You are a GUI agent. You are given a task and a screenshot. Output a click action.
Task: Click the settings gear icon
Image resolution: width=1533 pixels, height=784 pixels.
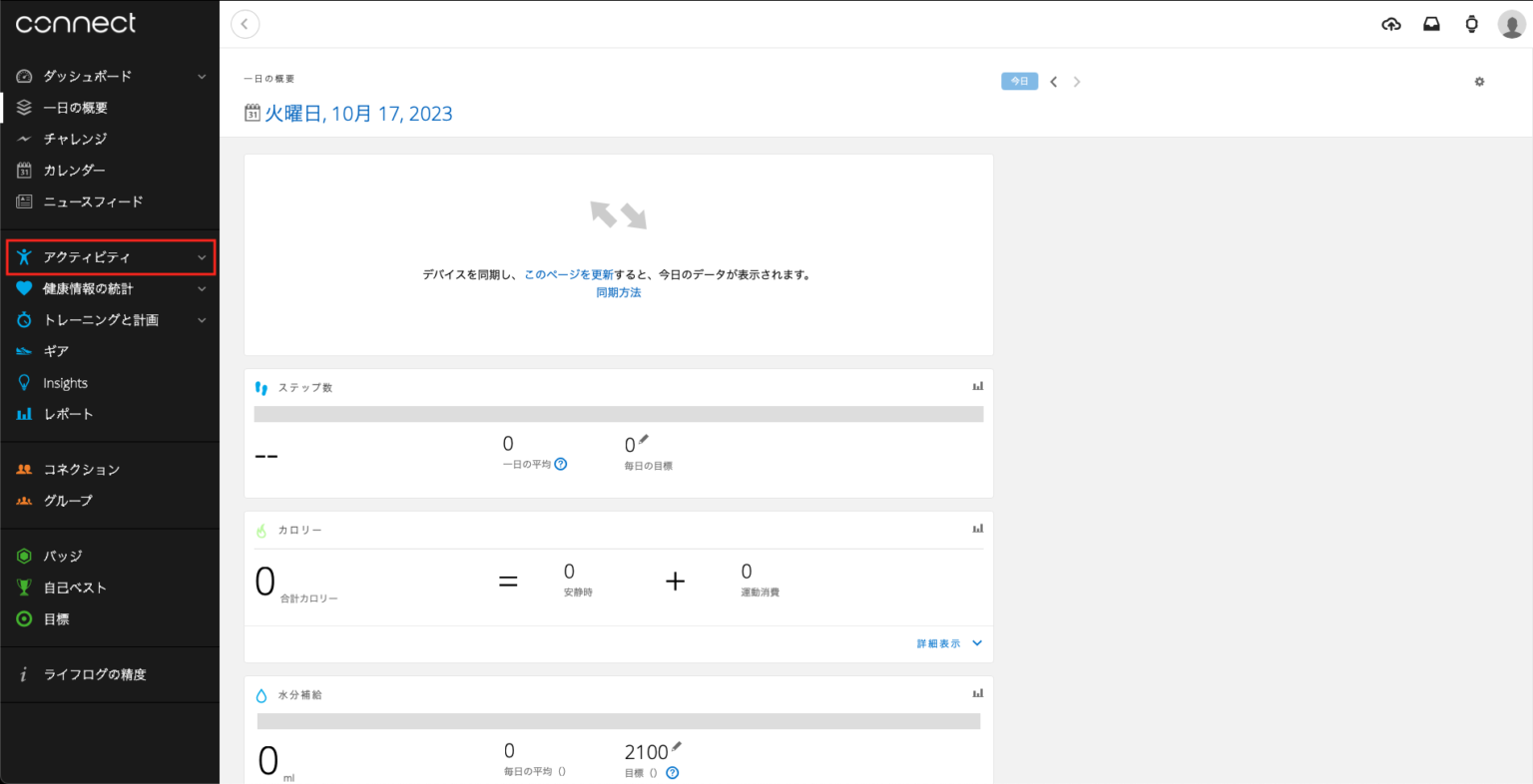1479,82
